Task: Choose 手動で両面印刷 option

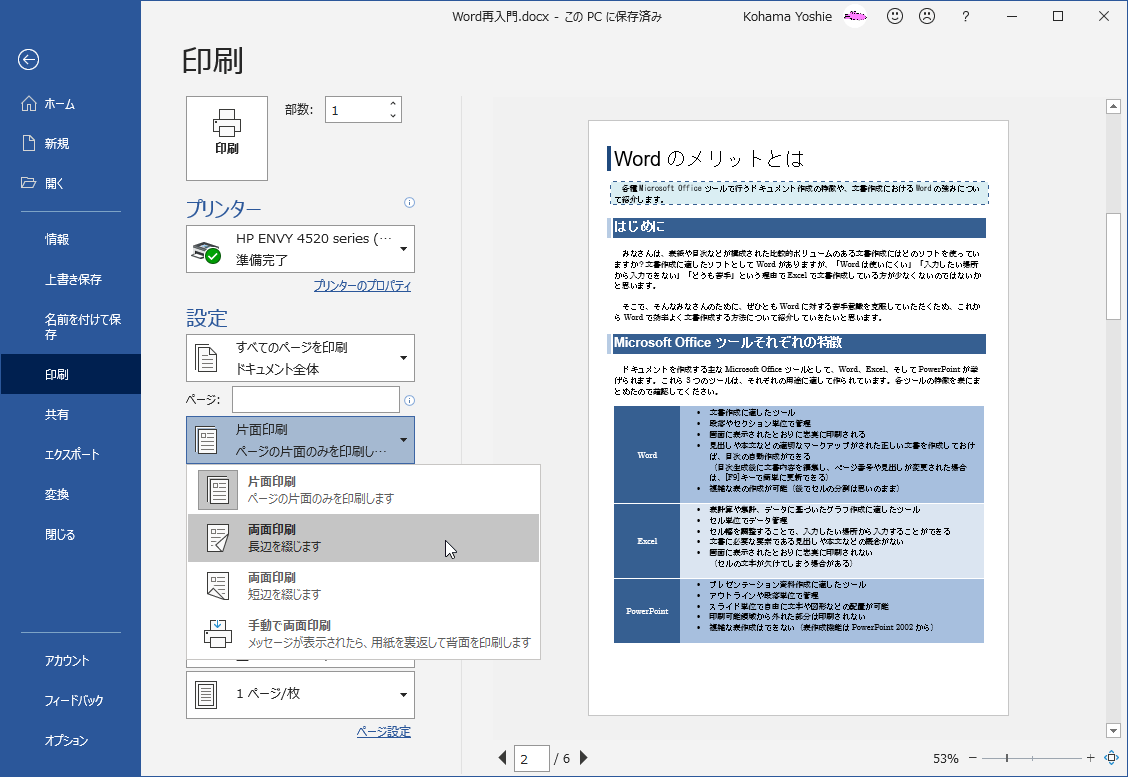Action: pos(363,634)
